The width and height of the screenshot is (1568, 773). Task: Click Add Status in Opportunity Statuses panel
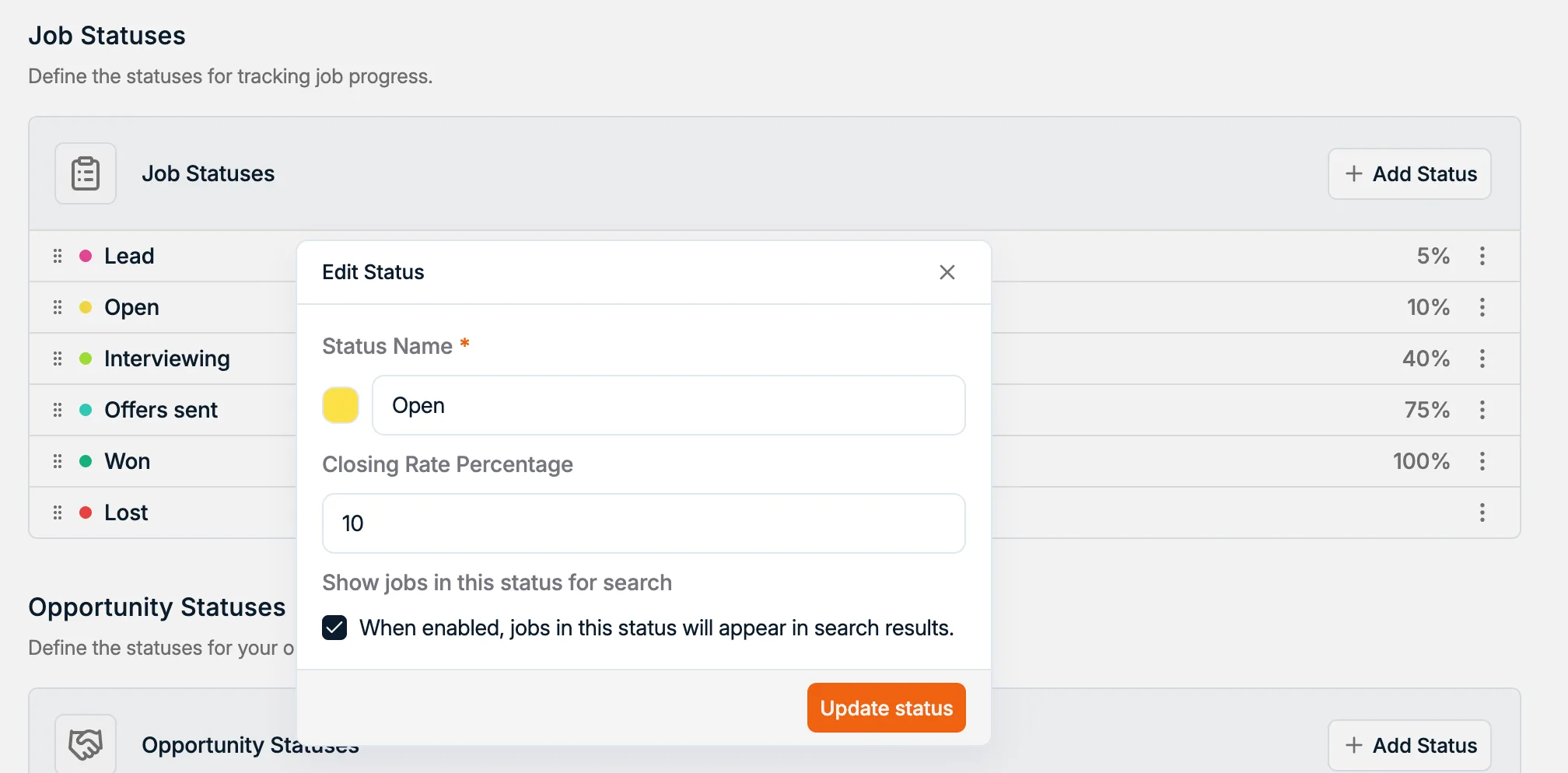[1409, 745]
